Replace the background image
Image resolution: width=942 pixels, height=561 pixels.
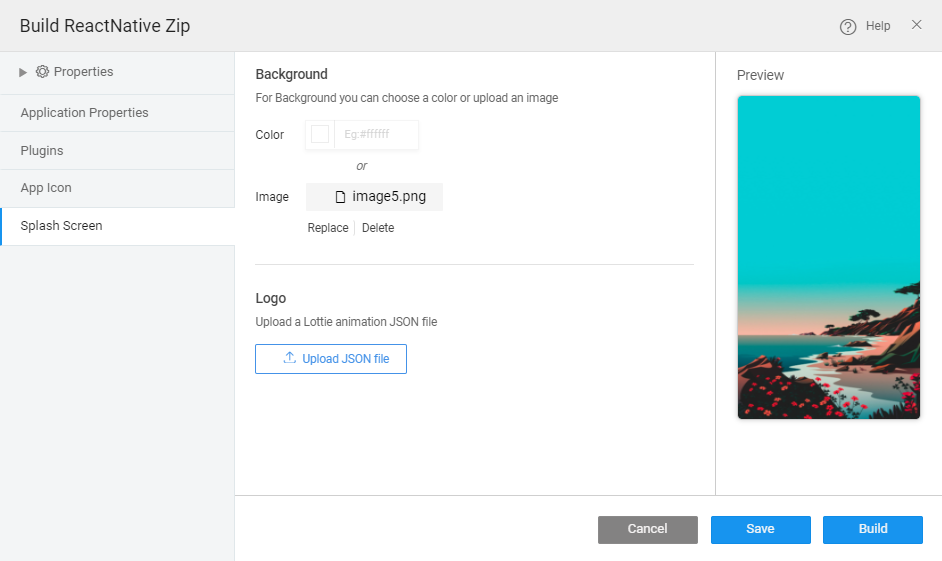pyautogui.click(x=328, y=228)
